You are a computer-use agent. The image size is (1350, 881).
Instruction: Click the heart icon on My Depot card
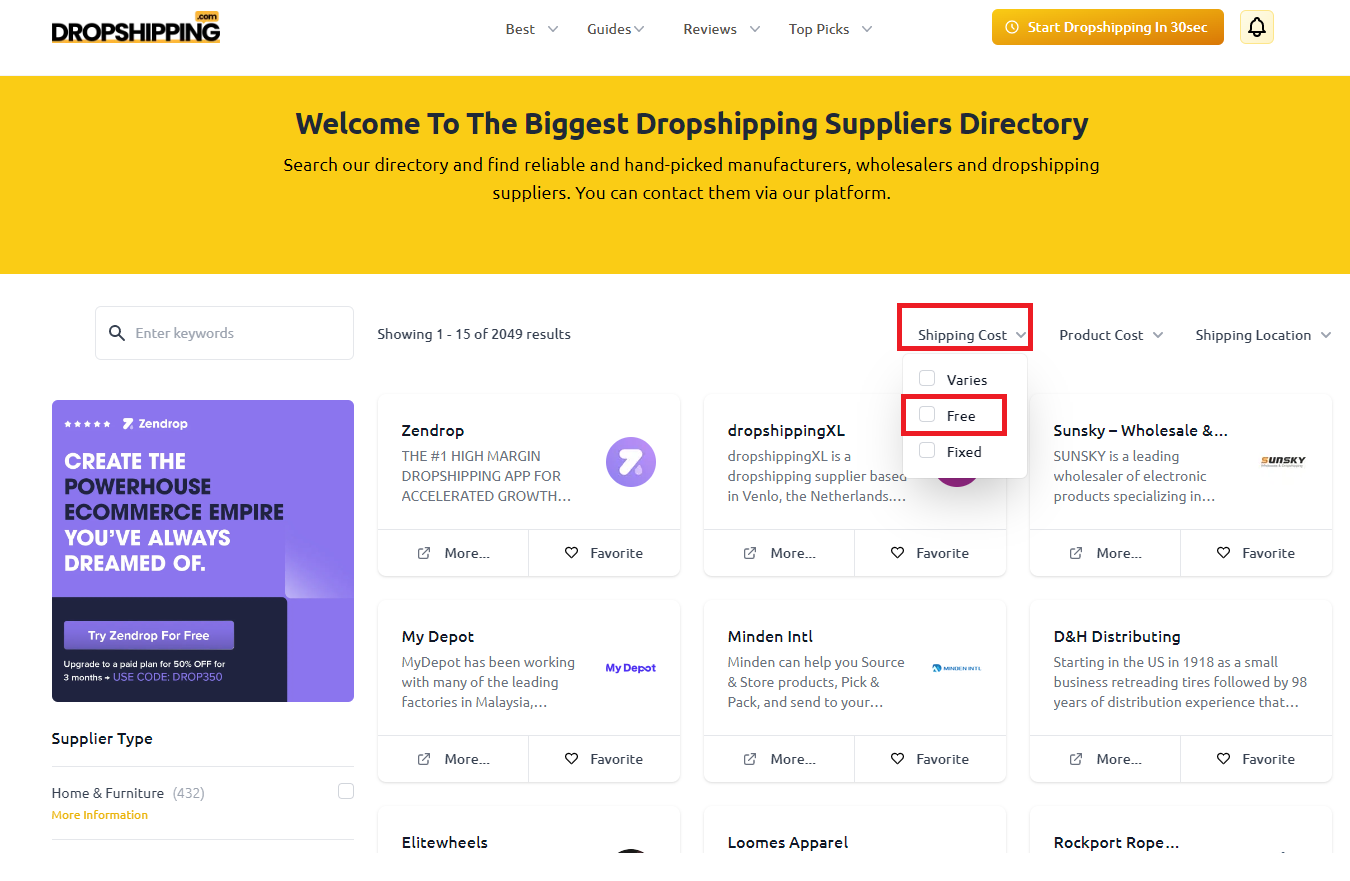(x=572, y=759)
